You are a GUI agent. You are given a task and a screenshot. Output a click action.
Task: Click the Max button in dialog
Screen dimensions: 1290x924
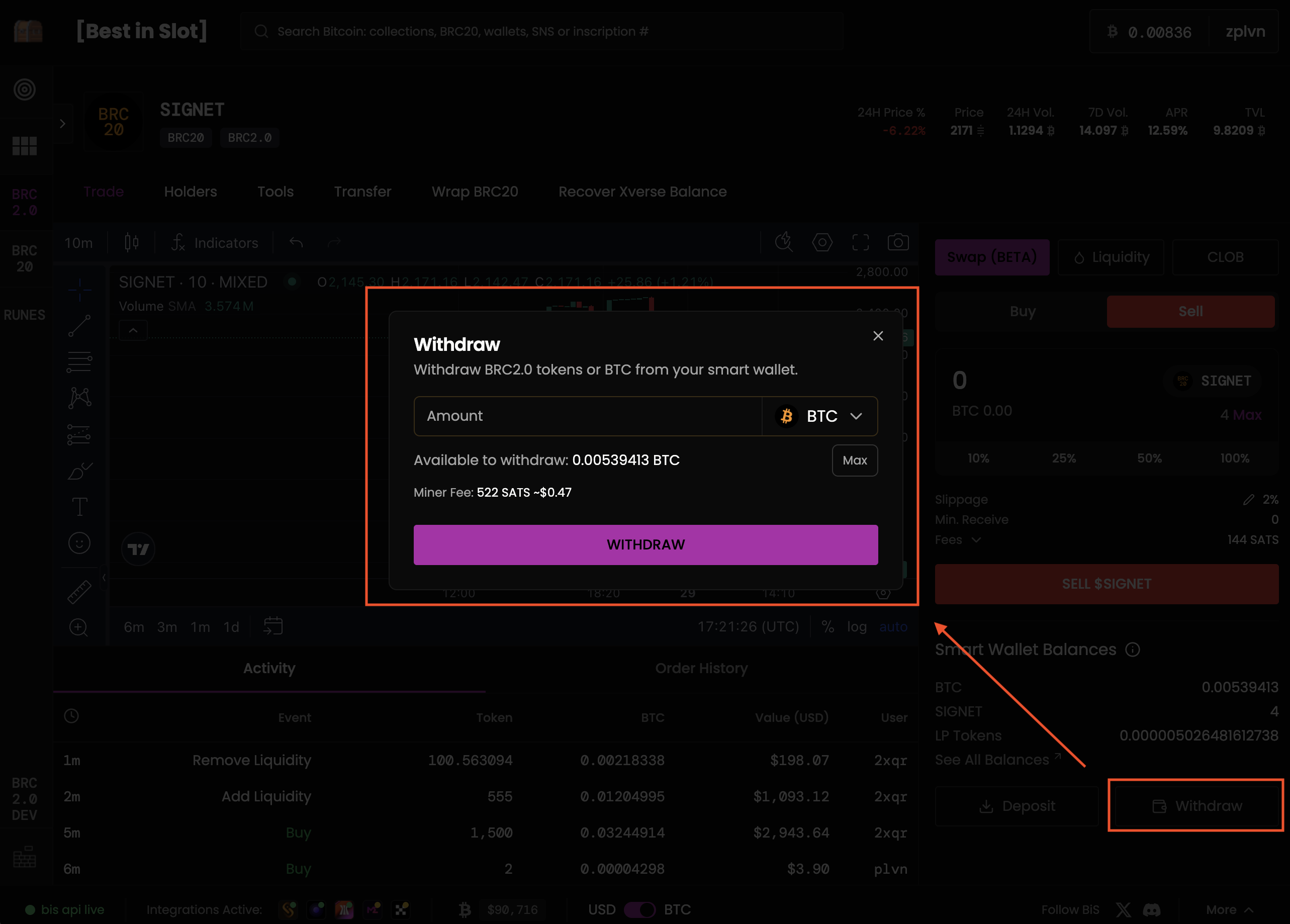(854, 460)
